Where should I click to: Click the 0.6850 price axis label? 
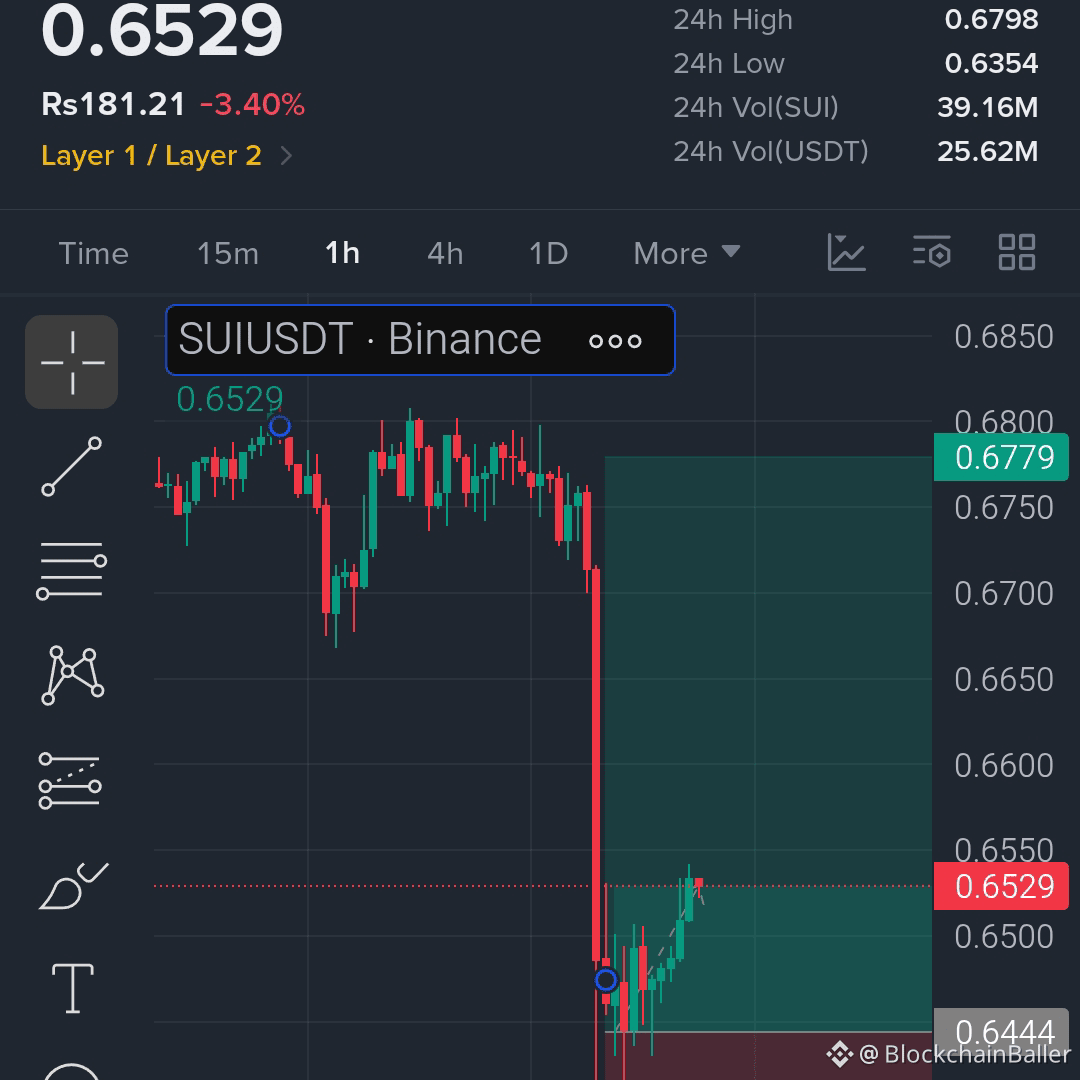[x=1004, y=337]
